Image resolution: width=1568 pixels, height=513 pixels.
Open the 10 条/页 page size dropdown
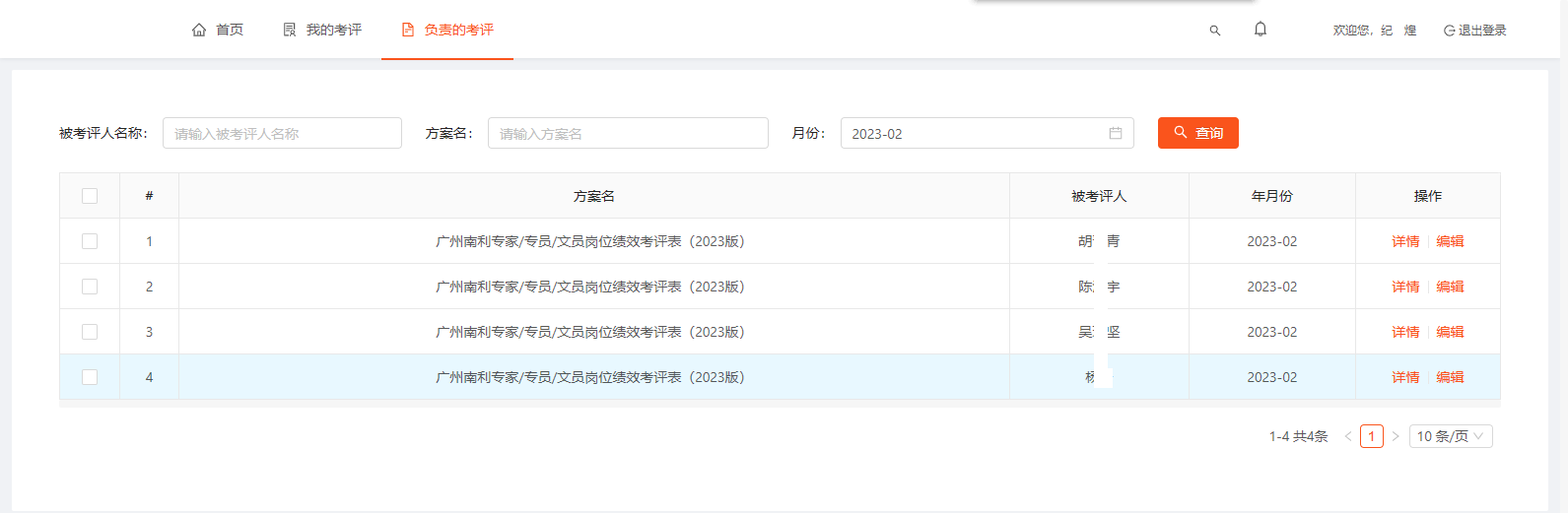click(x=1453, y=436)
